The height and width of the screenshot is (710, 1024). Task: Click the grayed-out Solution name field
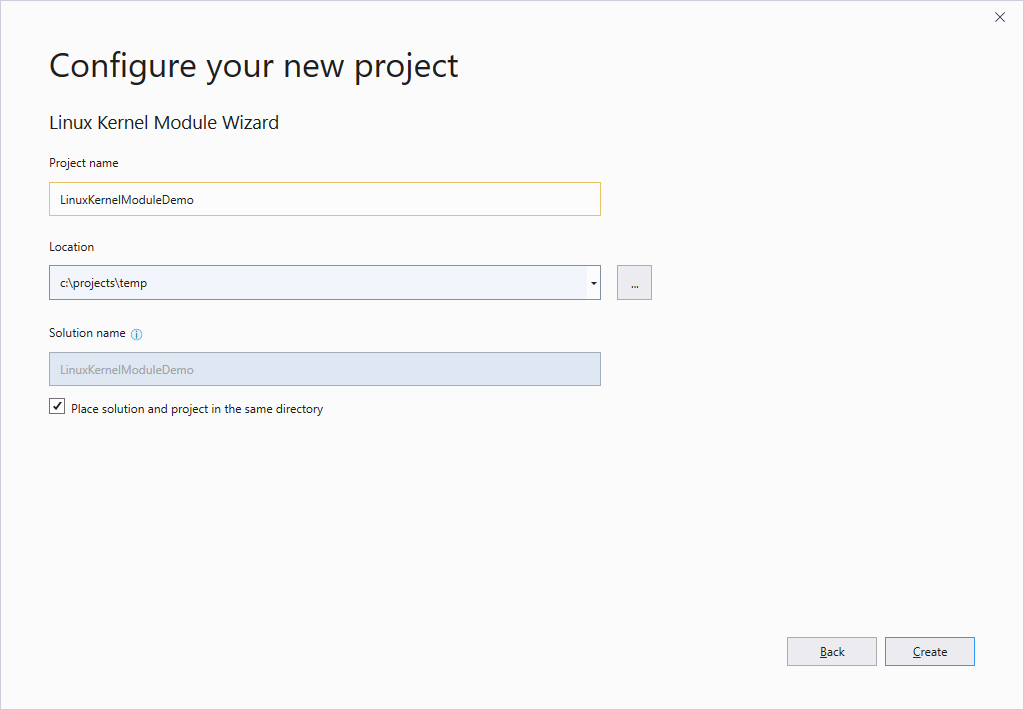click(324, 369)
